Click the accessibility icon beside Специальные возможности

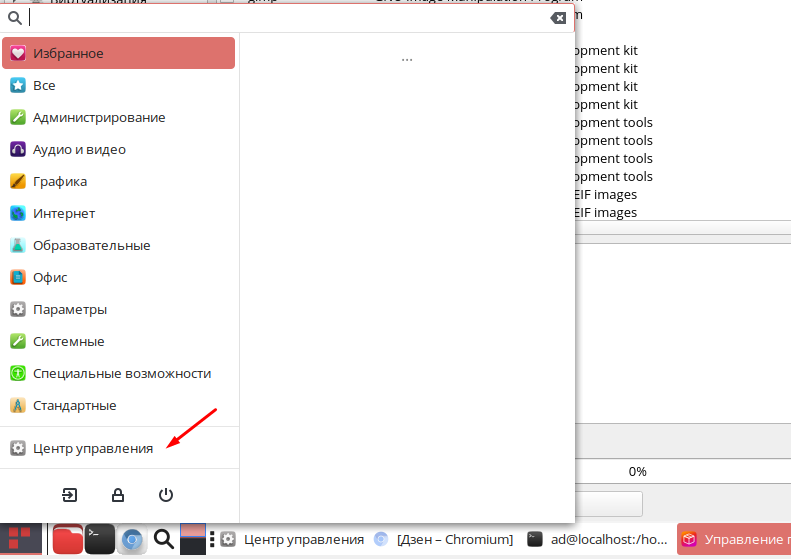coord(18,373)
